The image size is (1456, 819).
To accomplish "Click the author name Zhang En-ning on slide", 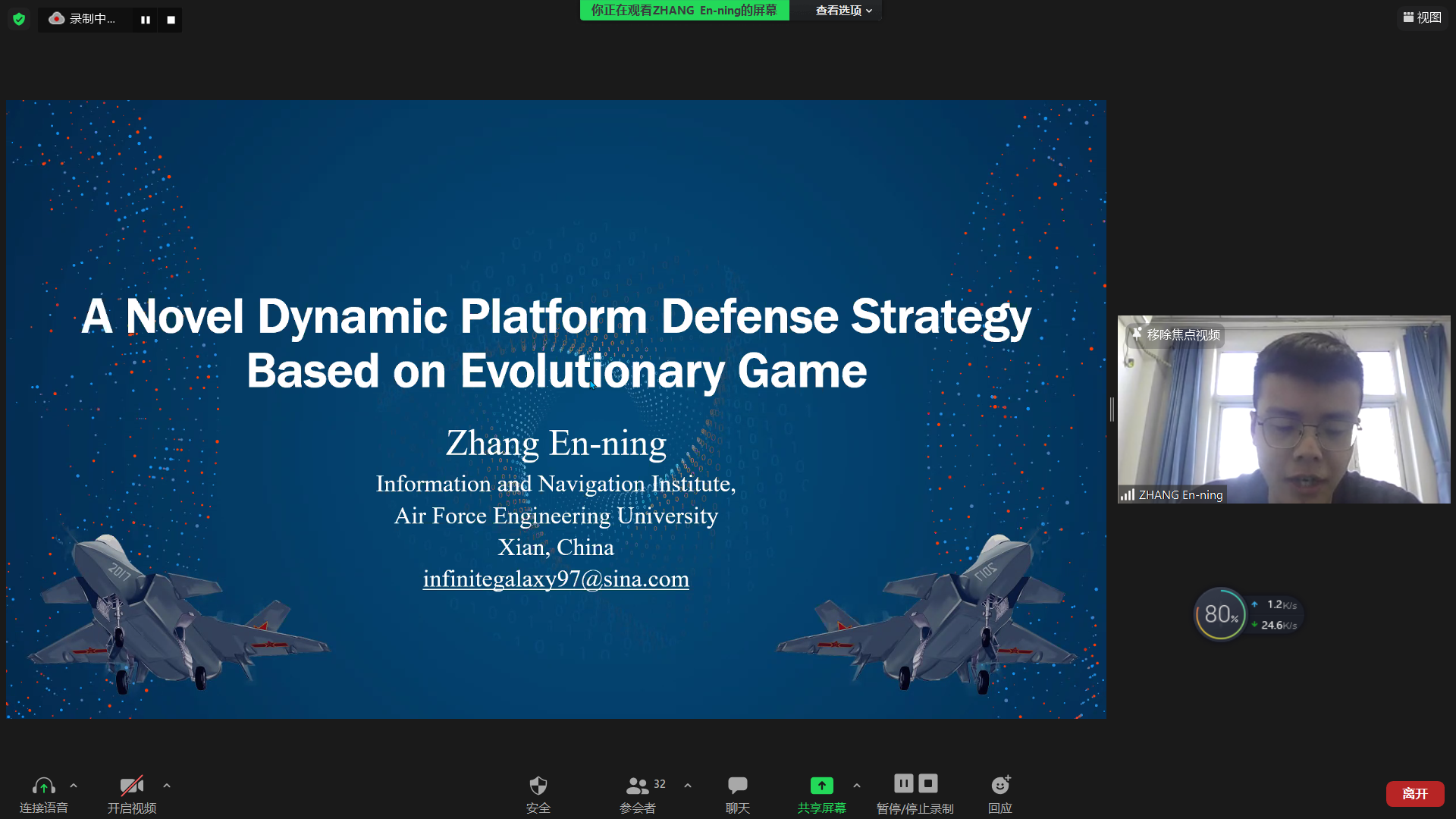I will pyautogui.click(x=556, y=444).
